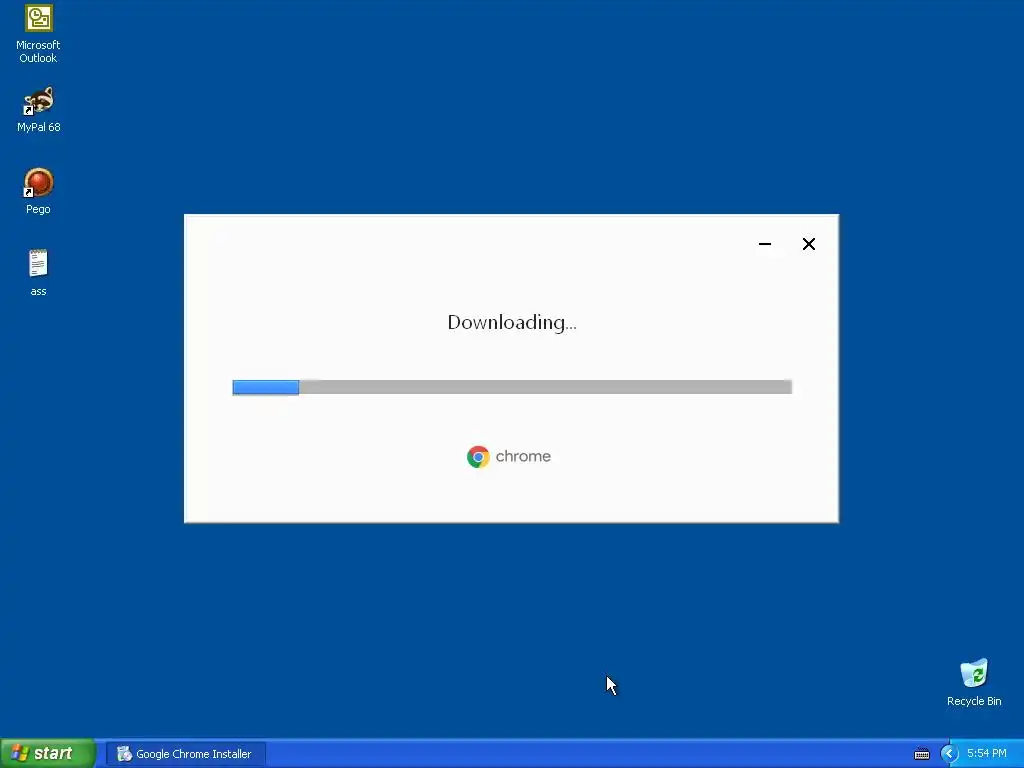Expand hidden system tray icons arrow
This screenshot has height=768, width=1024.
tap(948, 754)
